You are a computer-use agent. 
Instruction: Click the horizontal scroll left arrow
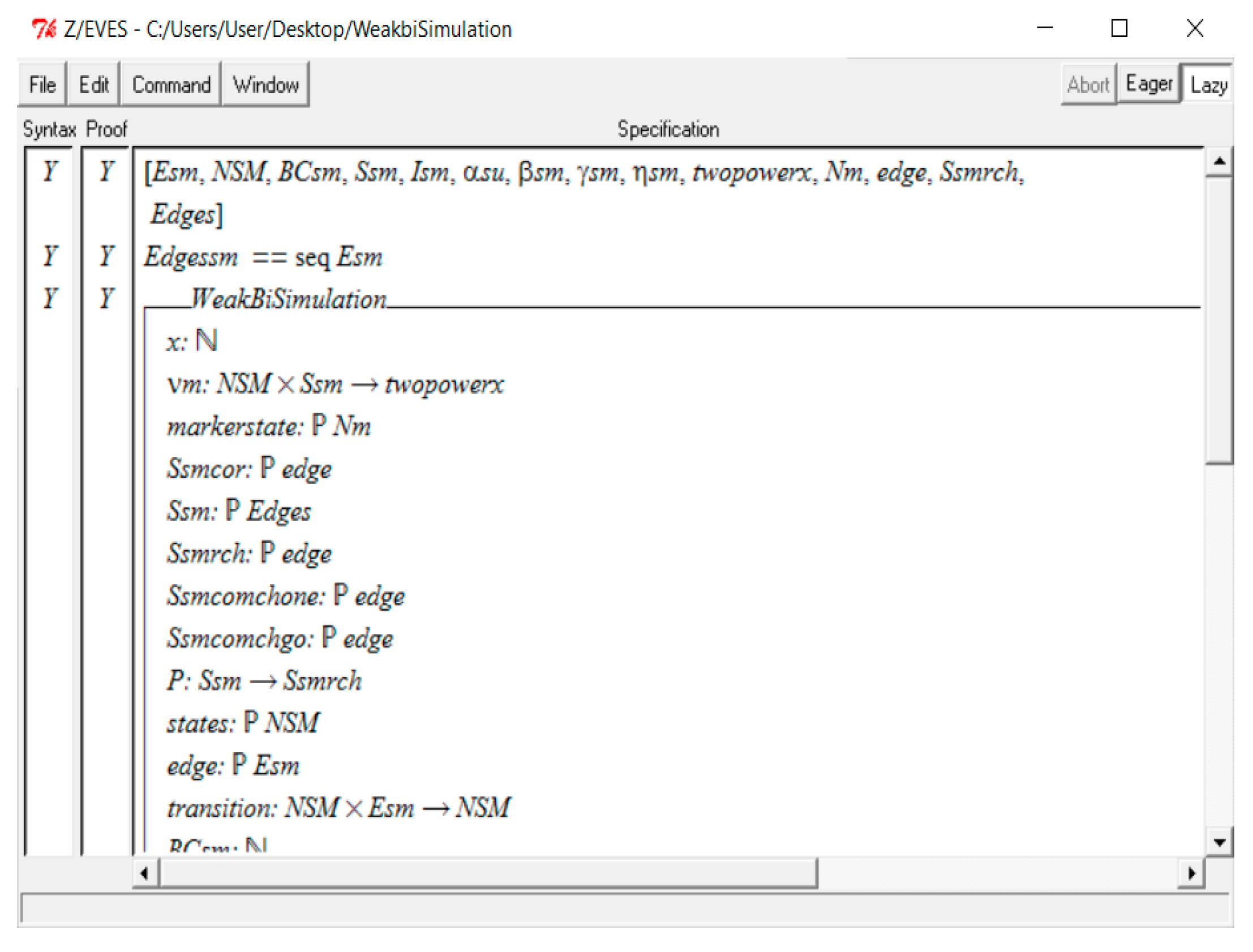point(145,873)
